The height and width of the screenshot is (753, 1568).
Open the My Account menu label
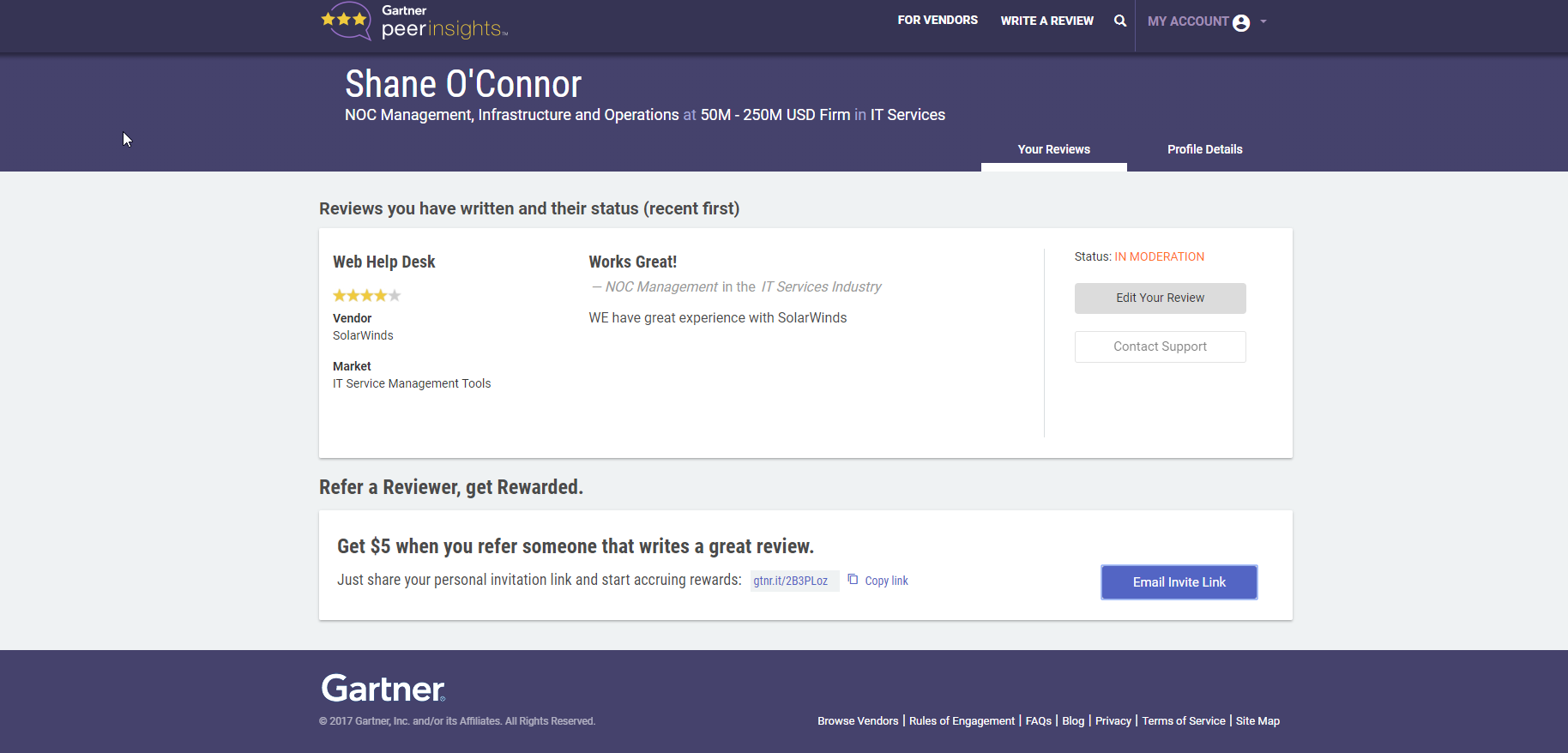click(x=1188, y=21)
